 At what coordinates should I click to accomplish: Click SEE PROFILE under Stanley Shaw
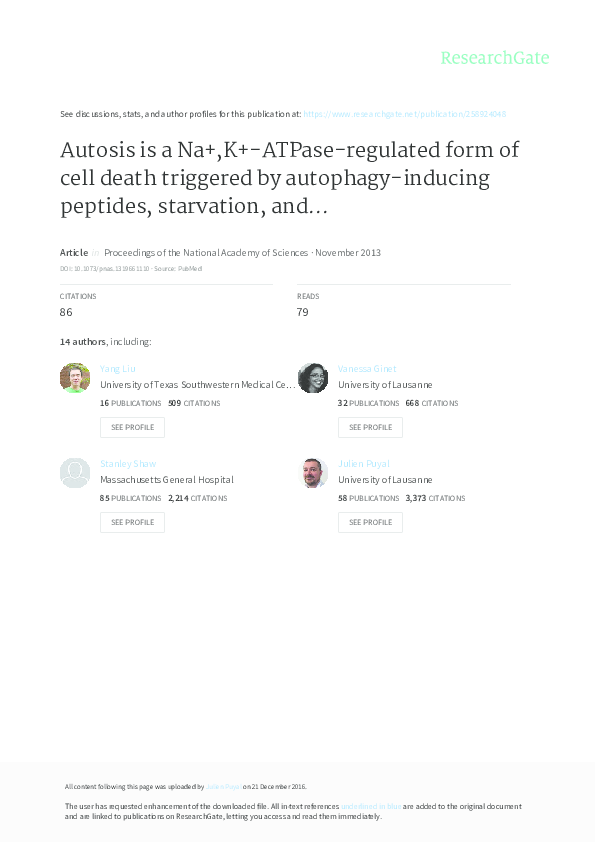(x=132, y=522)
